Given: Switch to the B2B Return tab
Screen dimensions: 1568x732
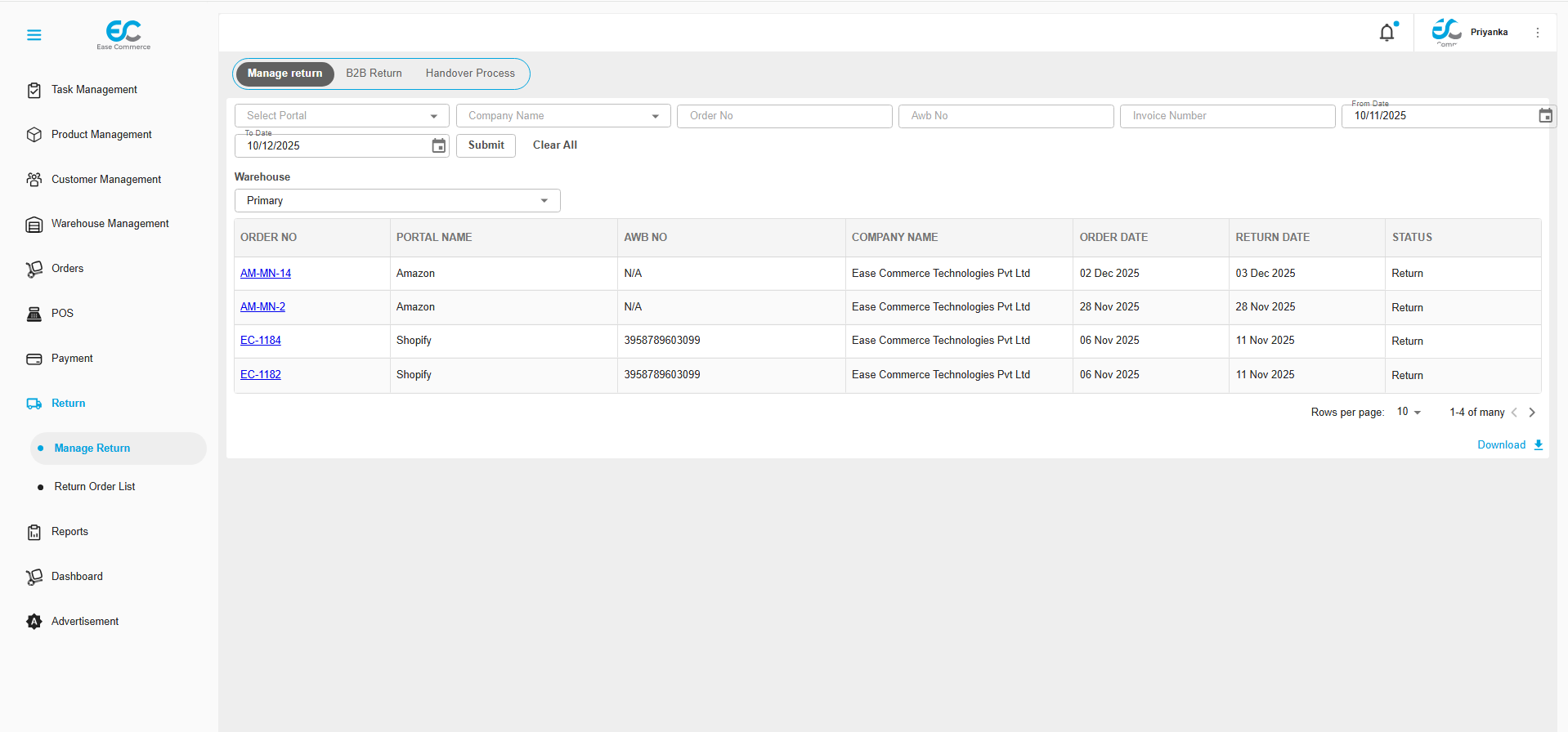Looking at the screenshot, I should coord(374,74).
